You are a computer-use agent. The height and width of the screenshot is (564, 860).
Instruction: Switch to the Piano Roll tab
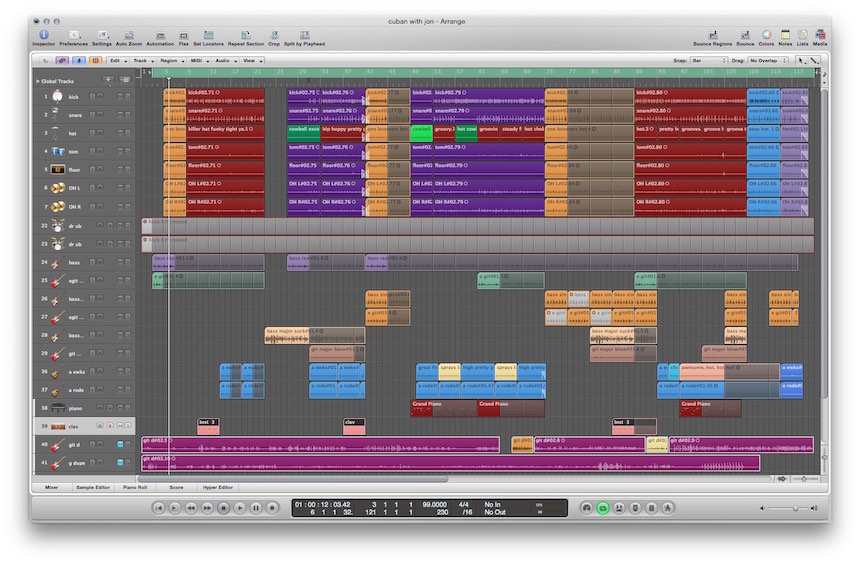click(x=133, y=487)
